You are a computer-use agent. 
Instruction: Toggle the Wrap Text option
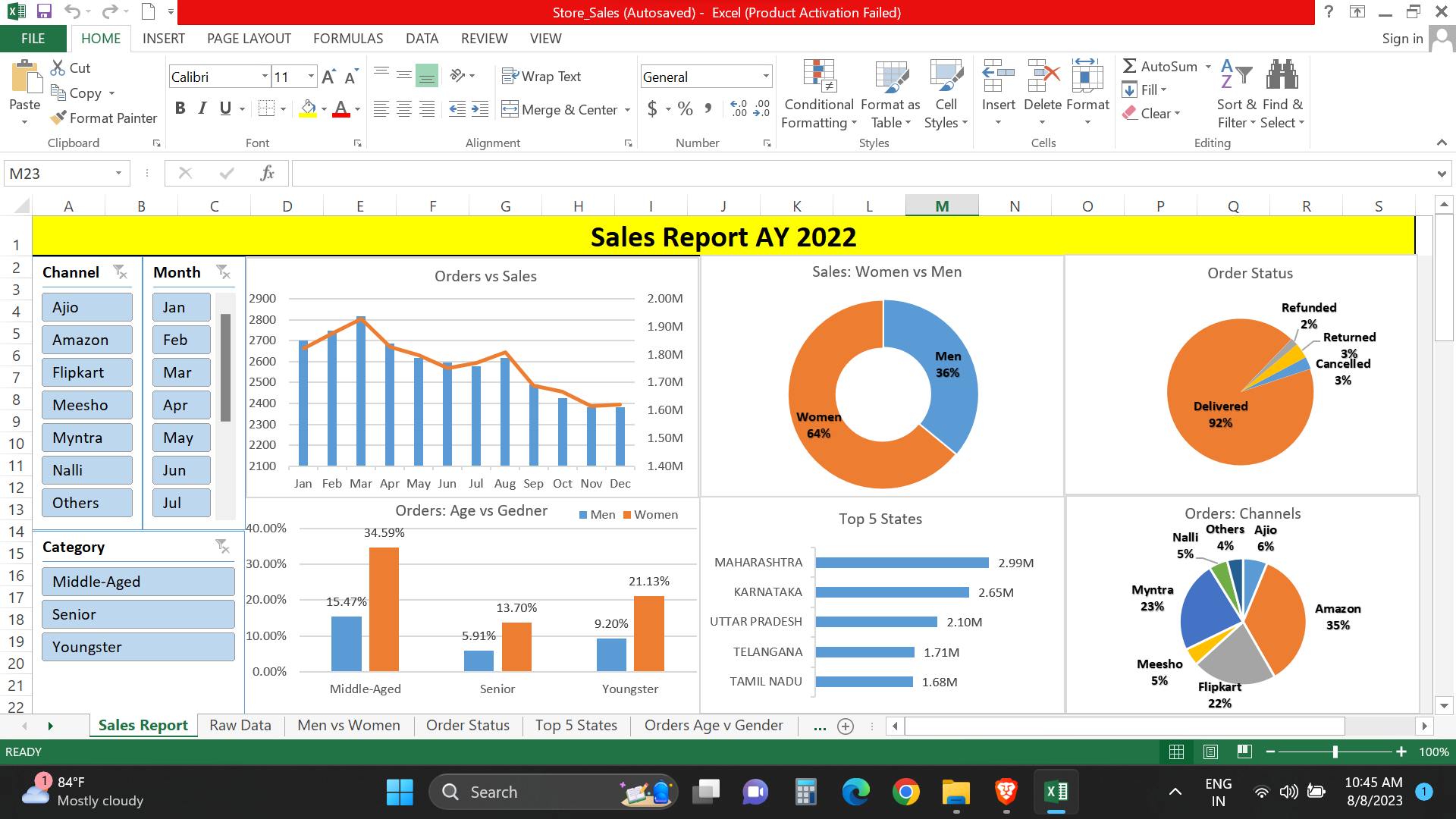click(541, 77)
